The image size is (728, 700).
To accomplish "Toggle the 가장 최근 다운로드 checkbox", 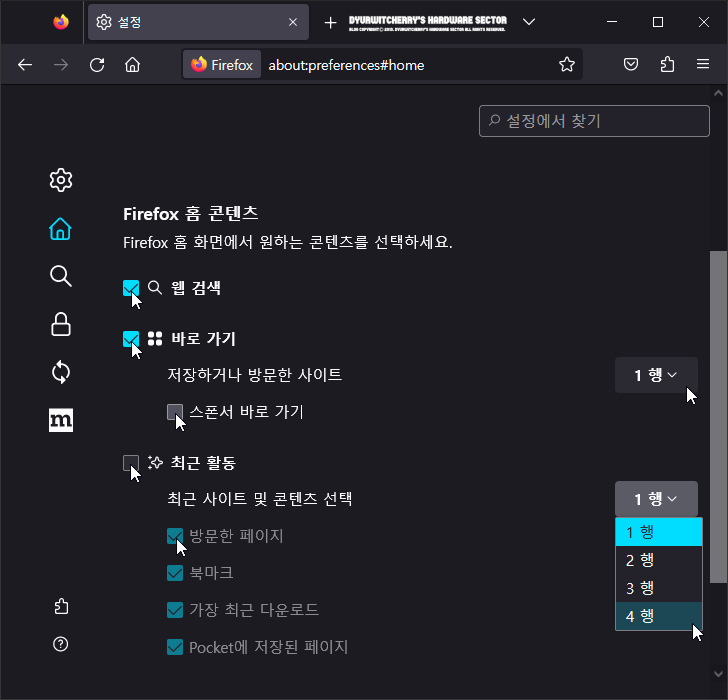I will 175,609.
